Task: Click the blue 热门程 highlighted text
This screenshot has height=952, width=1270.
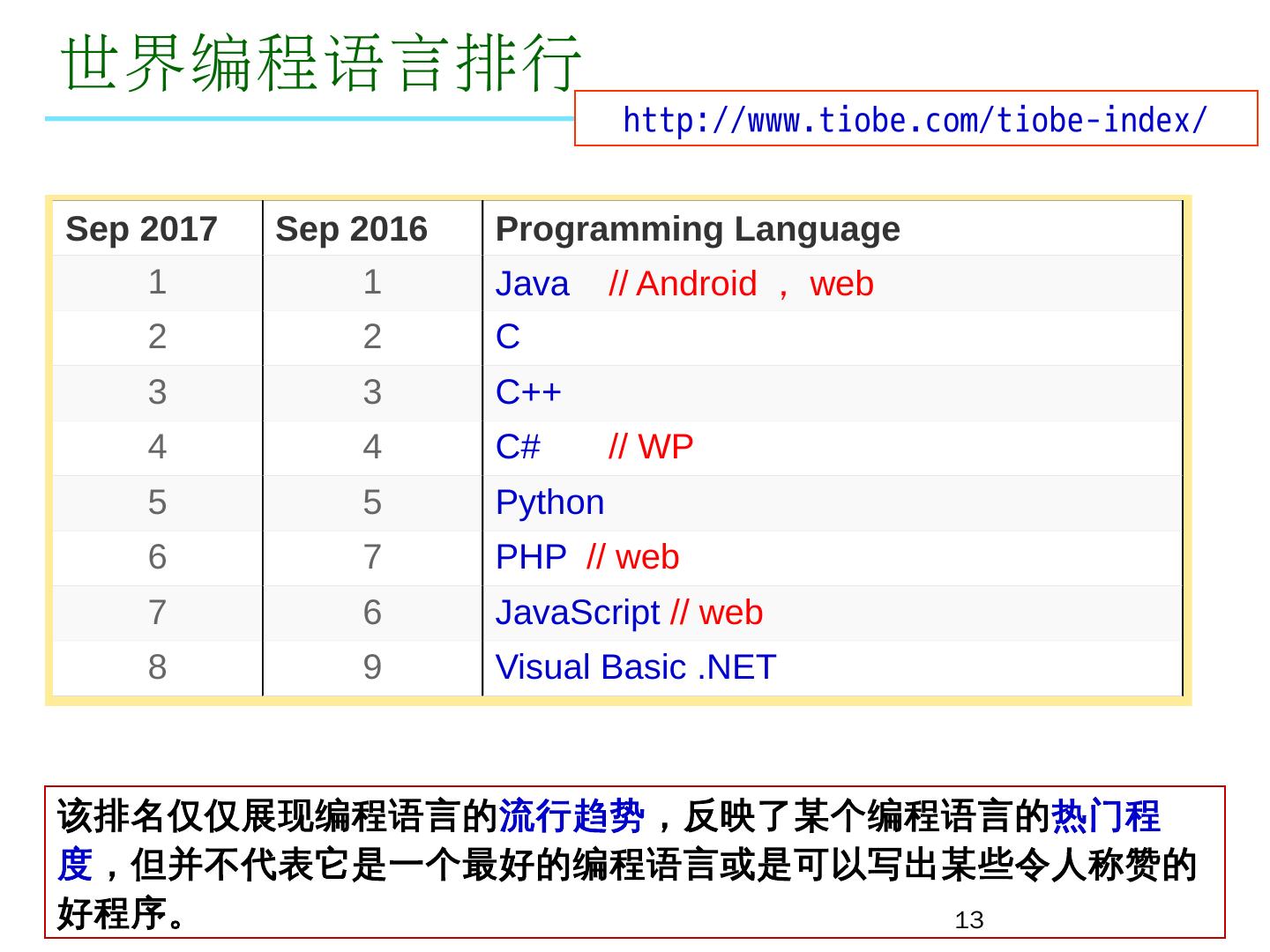Action: pyautogui.click(x=1105, y=816)
